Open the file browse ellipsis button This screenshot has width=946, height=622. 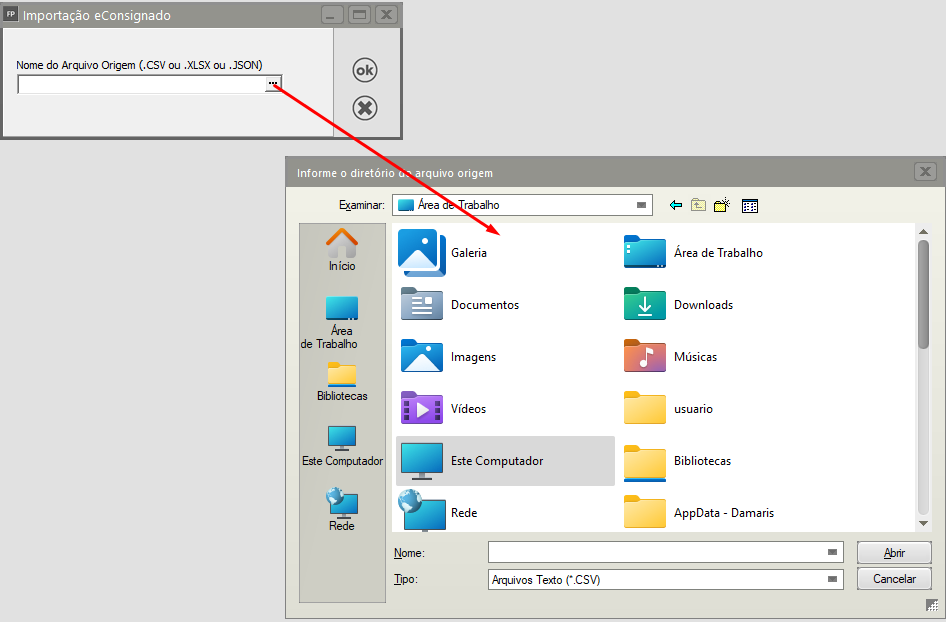pyautogui.click(x=273, y=85)
